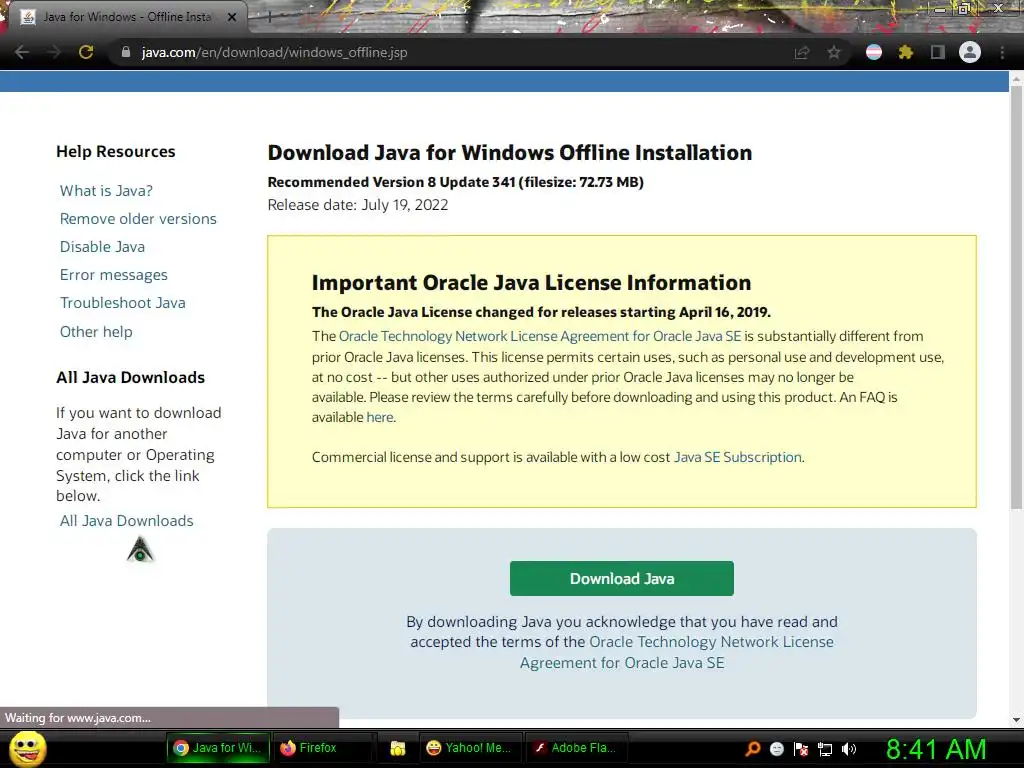1024x768 pixels.
Task: Click the scrollbar up arrow
Action: click(1016, 79)
